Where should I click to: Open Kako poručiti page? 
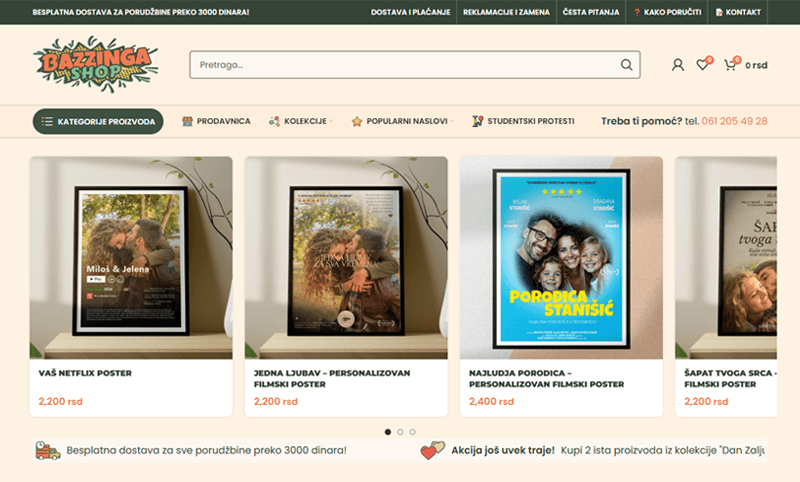point(672,12)
